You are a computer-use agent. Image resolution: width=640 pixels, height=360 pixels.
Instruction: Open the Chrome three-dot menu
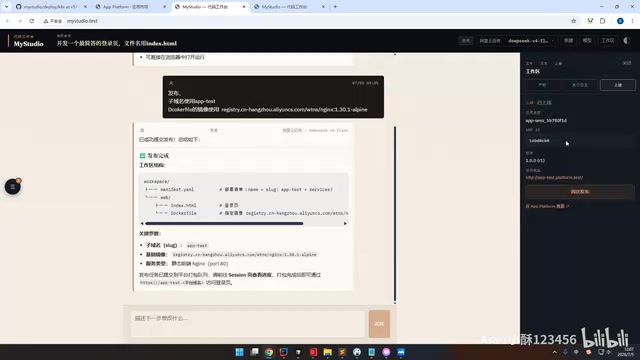click(x=632, y=21)
